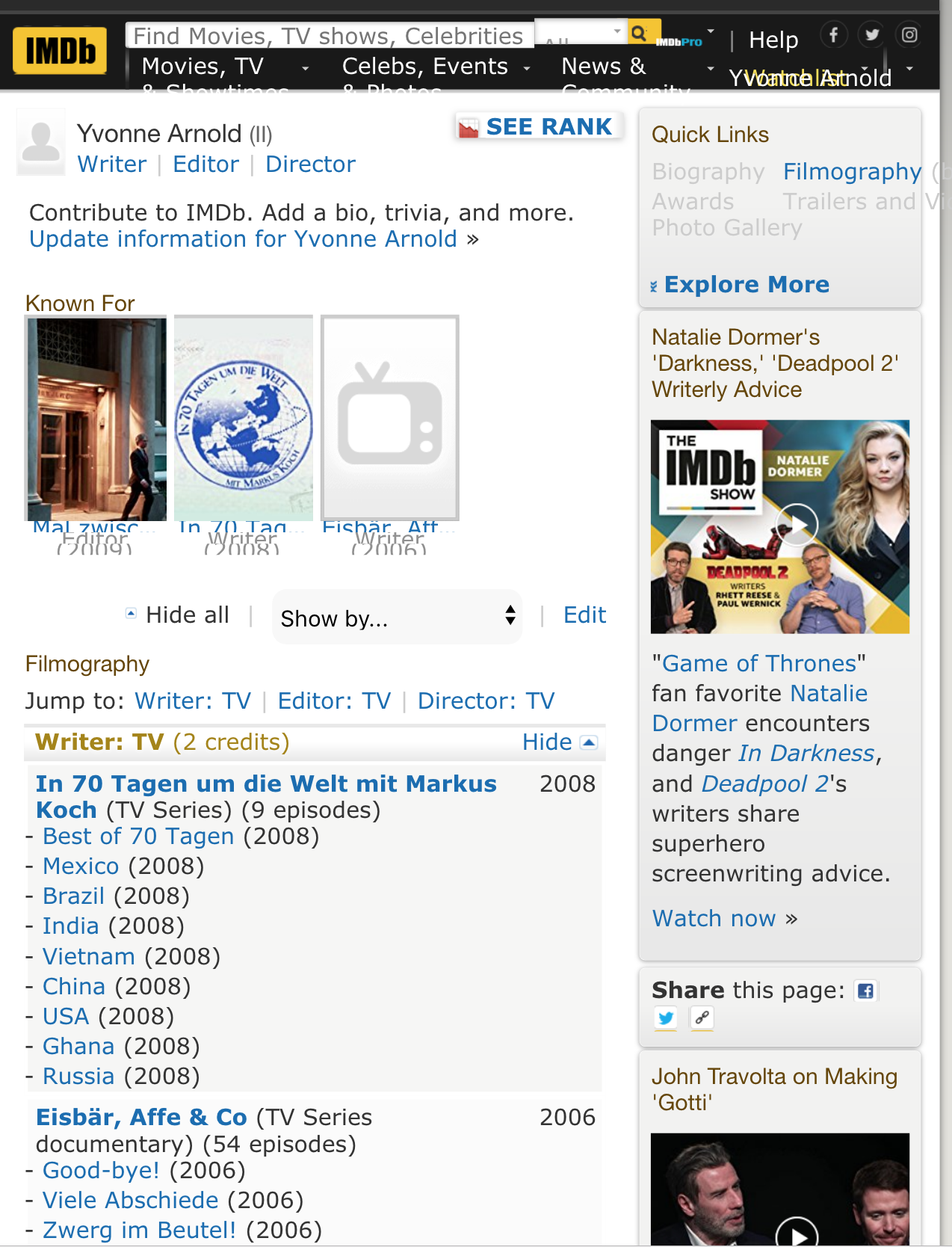Click the Find Movies search field

pyautogui.click(x=330, y=35)
